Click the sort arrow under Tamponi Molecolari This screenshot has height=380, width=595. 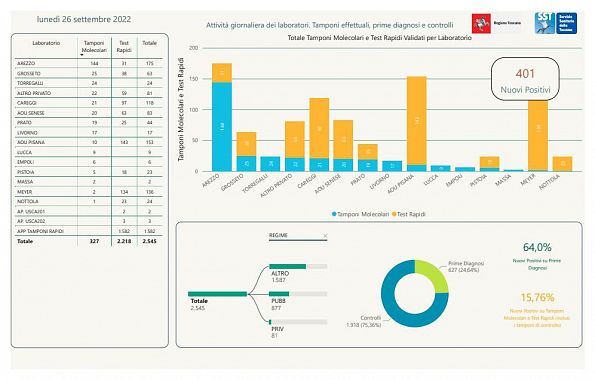pos(82,55)
